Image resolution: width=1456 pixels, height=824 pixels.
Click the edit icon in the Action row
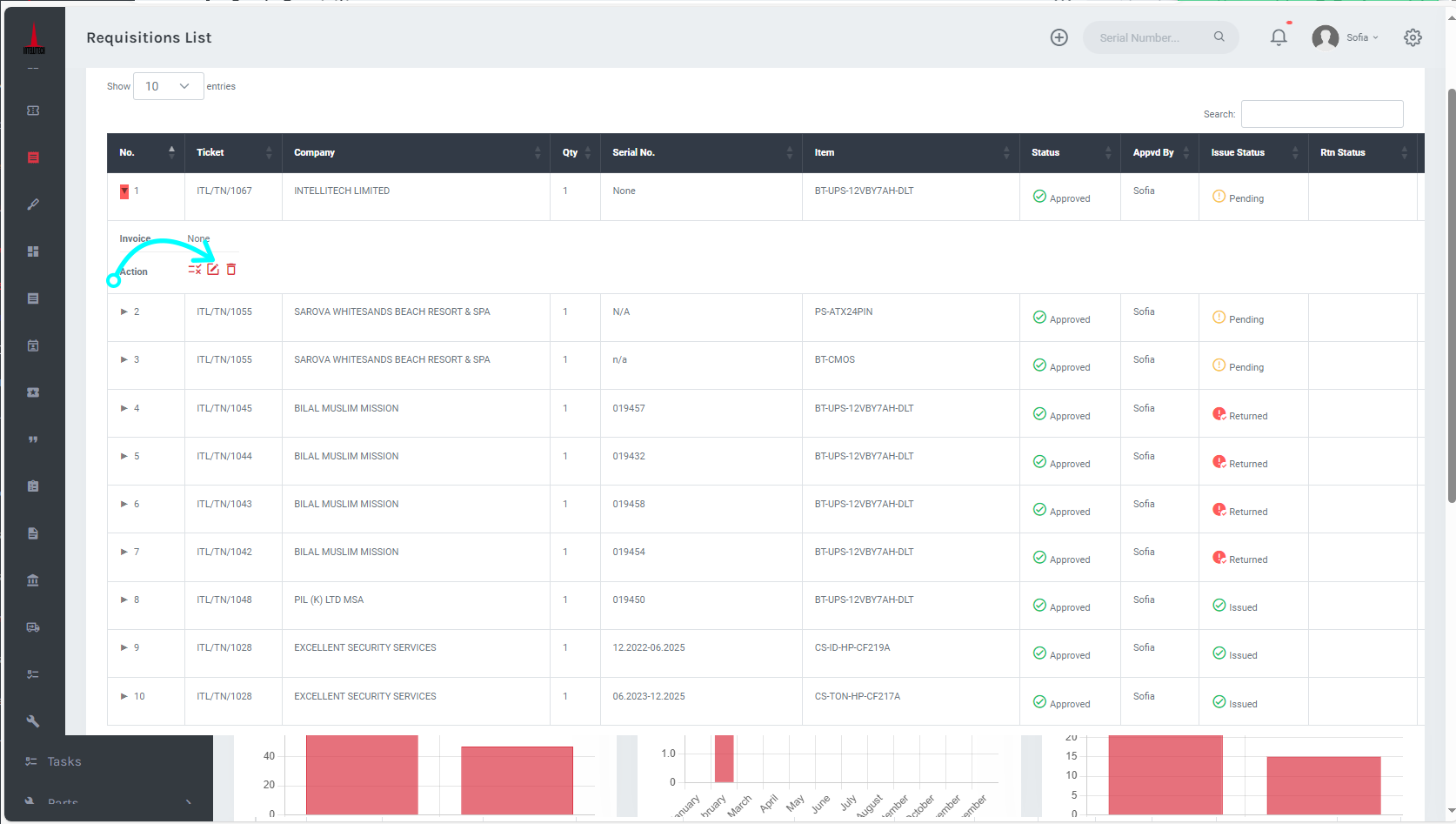[213, 270]
